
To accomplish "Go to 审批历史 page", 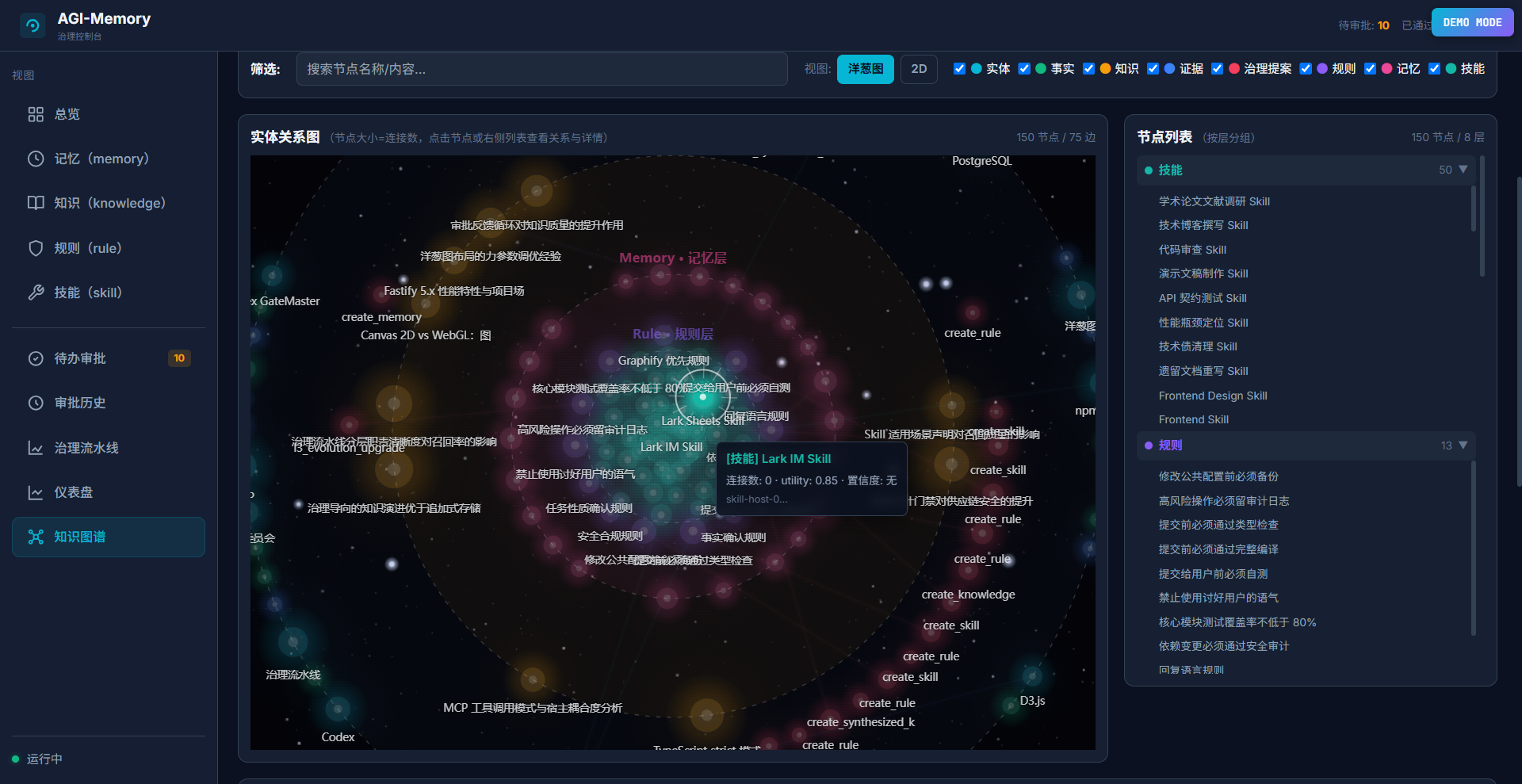I will tap(109, 403).
